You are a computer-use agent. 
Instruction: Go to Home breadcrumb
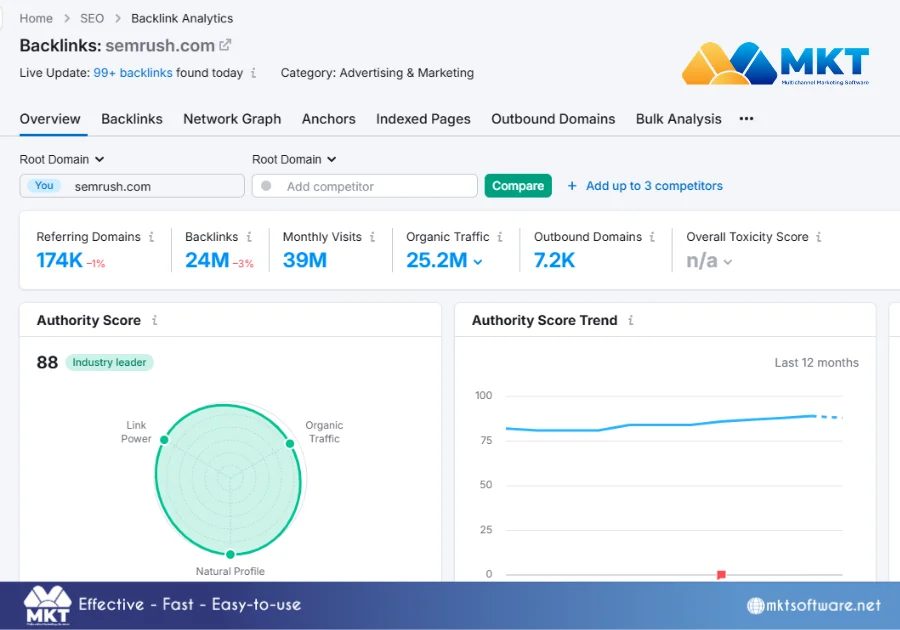[36, 18]
